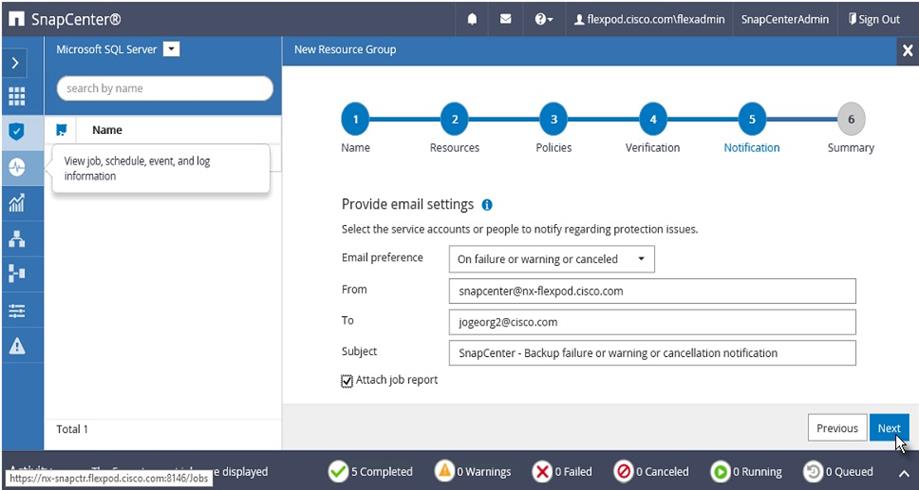
Task: Click the email settings info icon
Action: pos(486,205)
